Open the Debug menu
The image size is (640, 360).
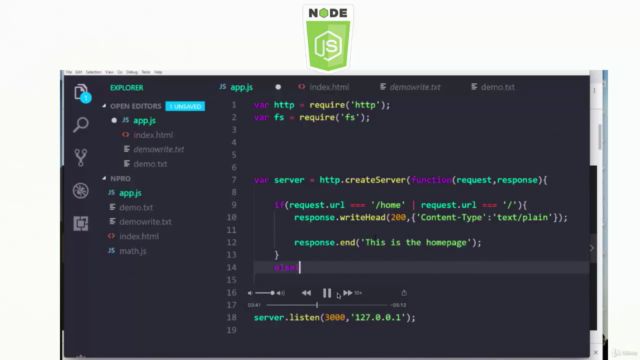[x=132, y=72]
